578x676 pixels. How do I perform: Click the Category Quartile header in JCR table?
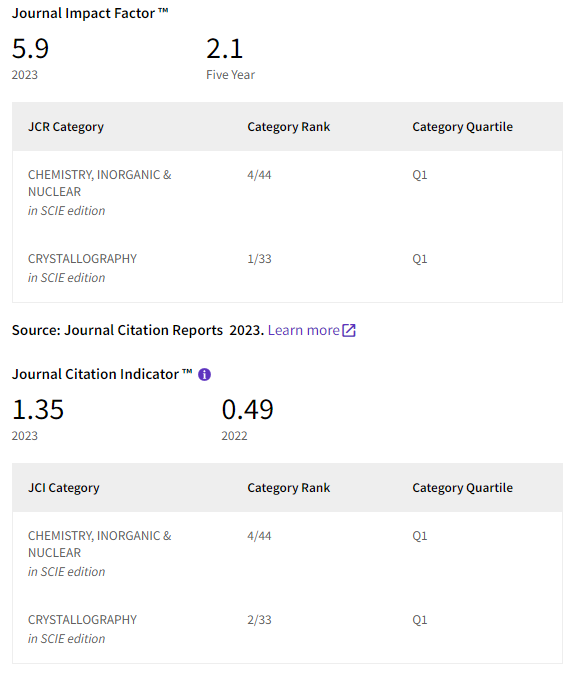(462, 127)
